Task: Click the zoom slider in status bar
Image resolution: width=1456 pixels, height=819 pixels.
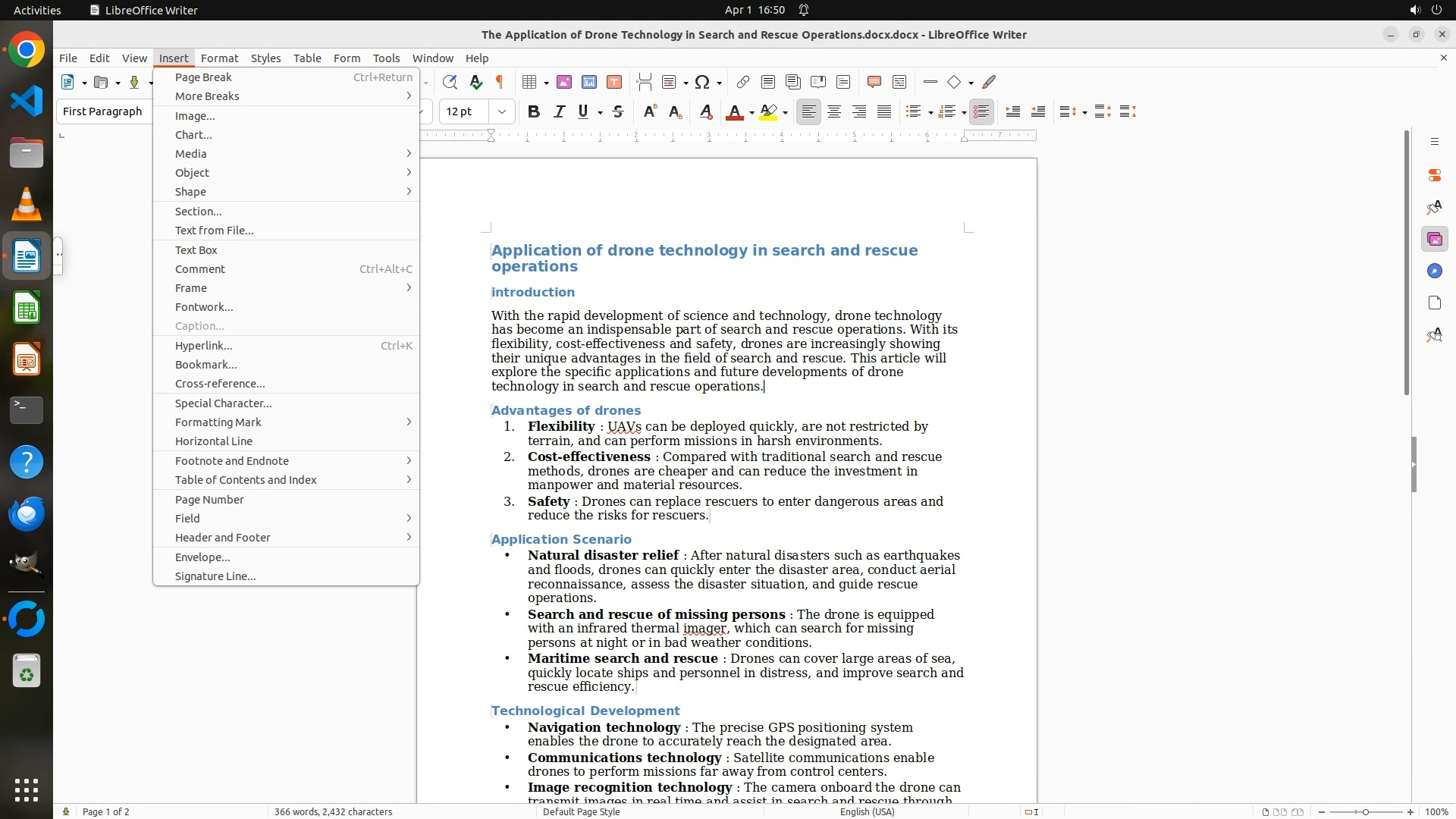Action: [x=1366, y=812]
